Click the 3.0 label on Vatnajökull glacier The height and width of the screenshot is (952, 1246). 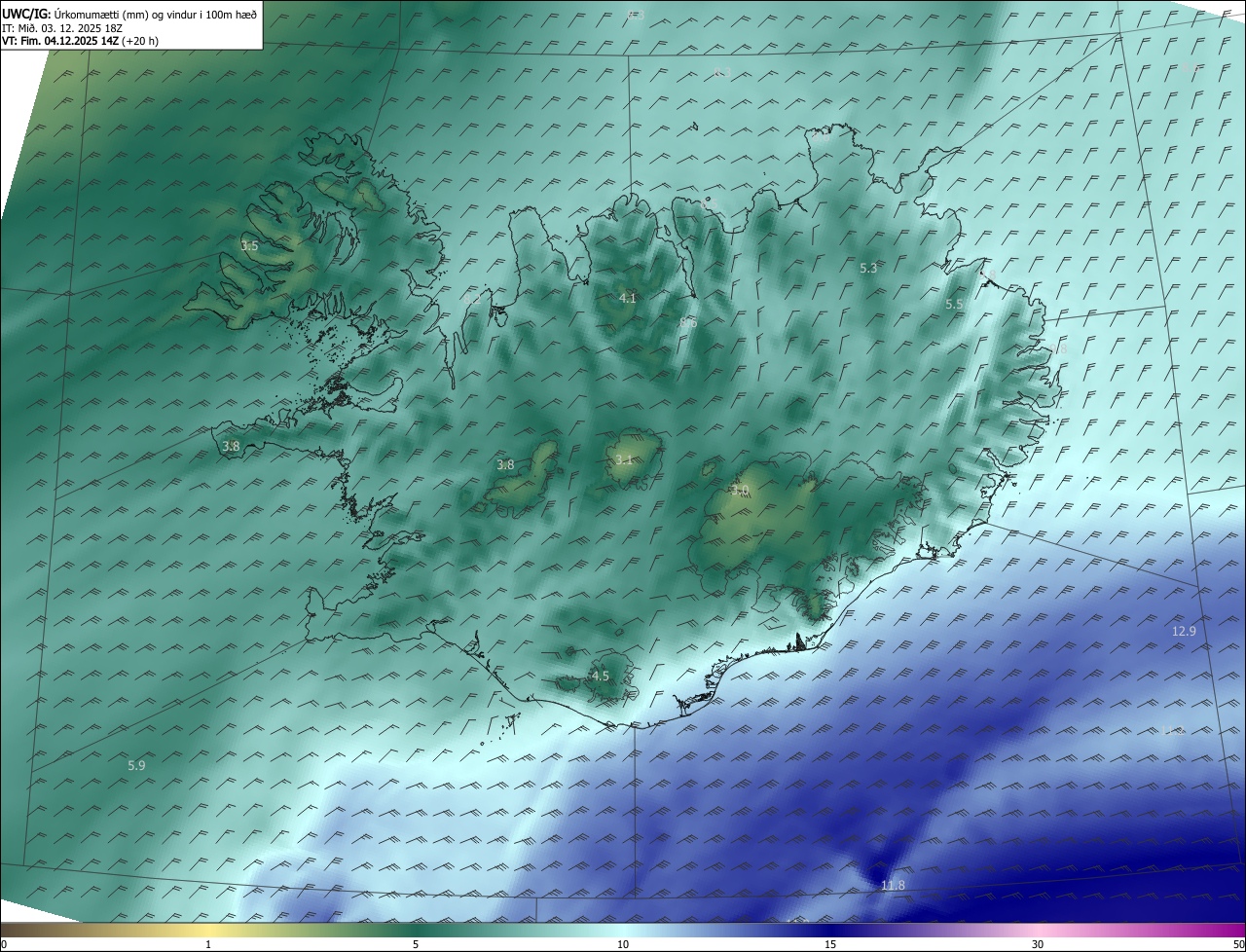(740, 492)
